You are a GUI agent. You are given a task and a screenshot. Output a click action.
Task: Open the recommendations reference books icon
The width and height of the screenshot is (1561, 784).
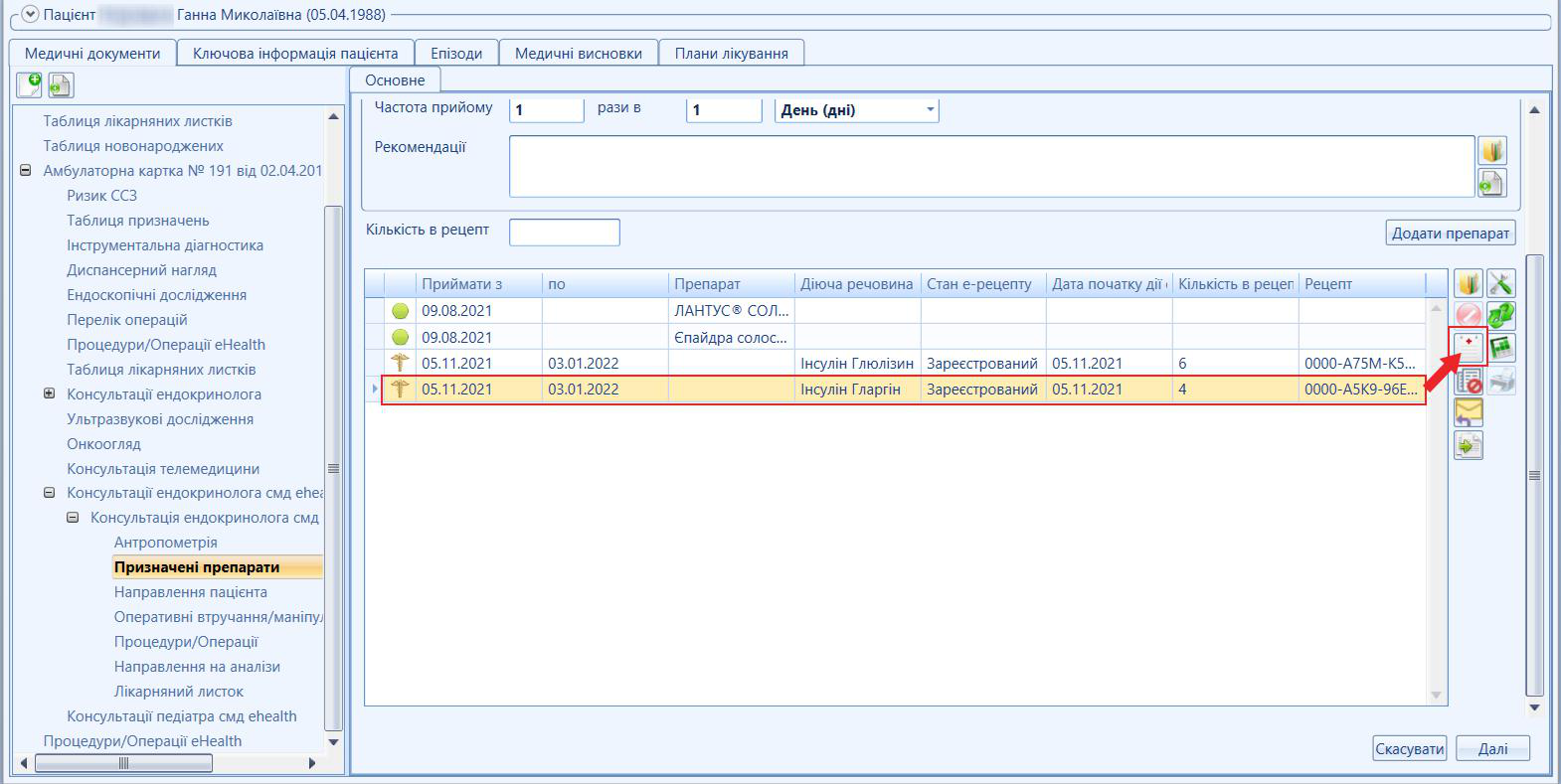[1491, 150]
